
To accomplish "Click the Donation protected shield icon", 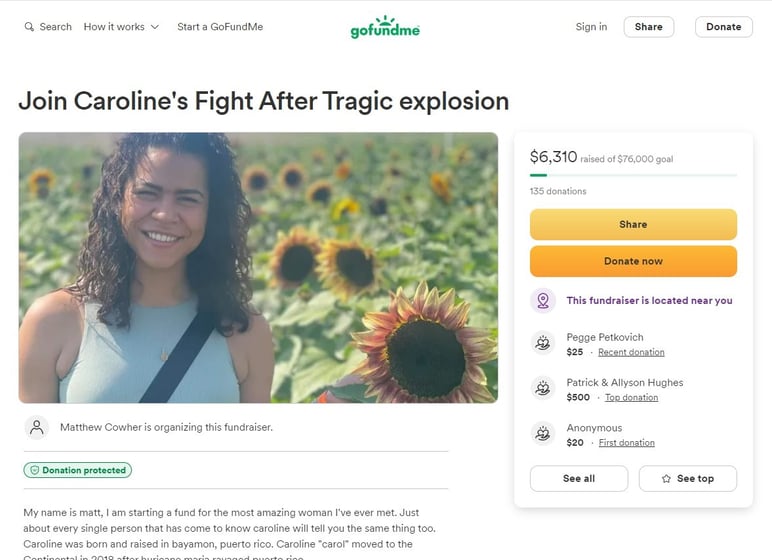I will point(34,470).
